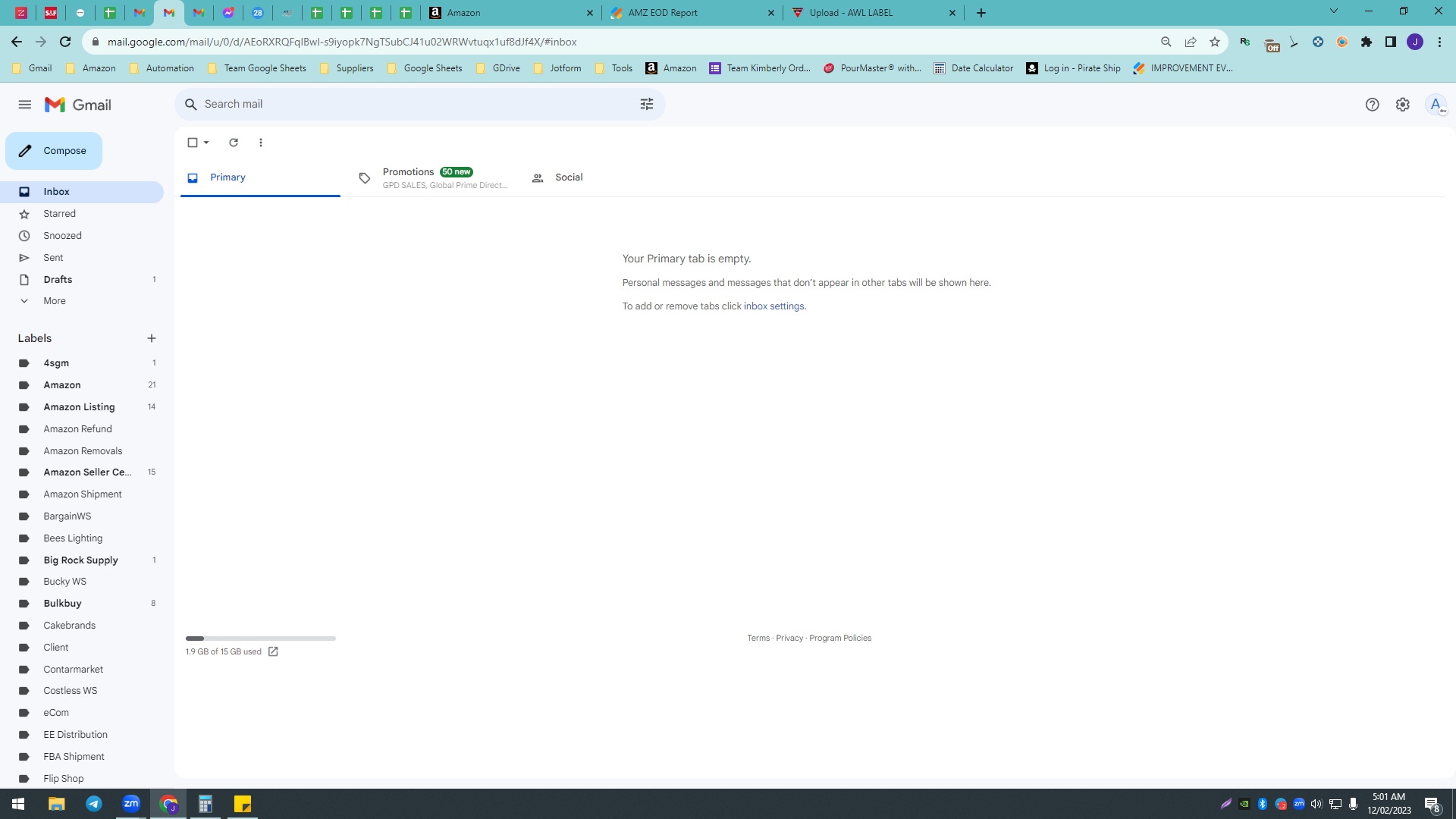Screen dimensions: 1456x819
Task: Open the Chrome profile J avatar
Action: coord(1415,42)
